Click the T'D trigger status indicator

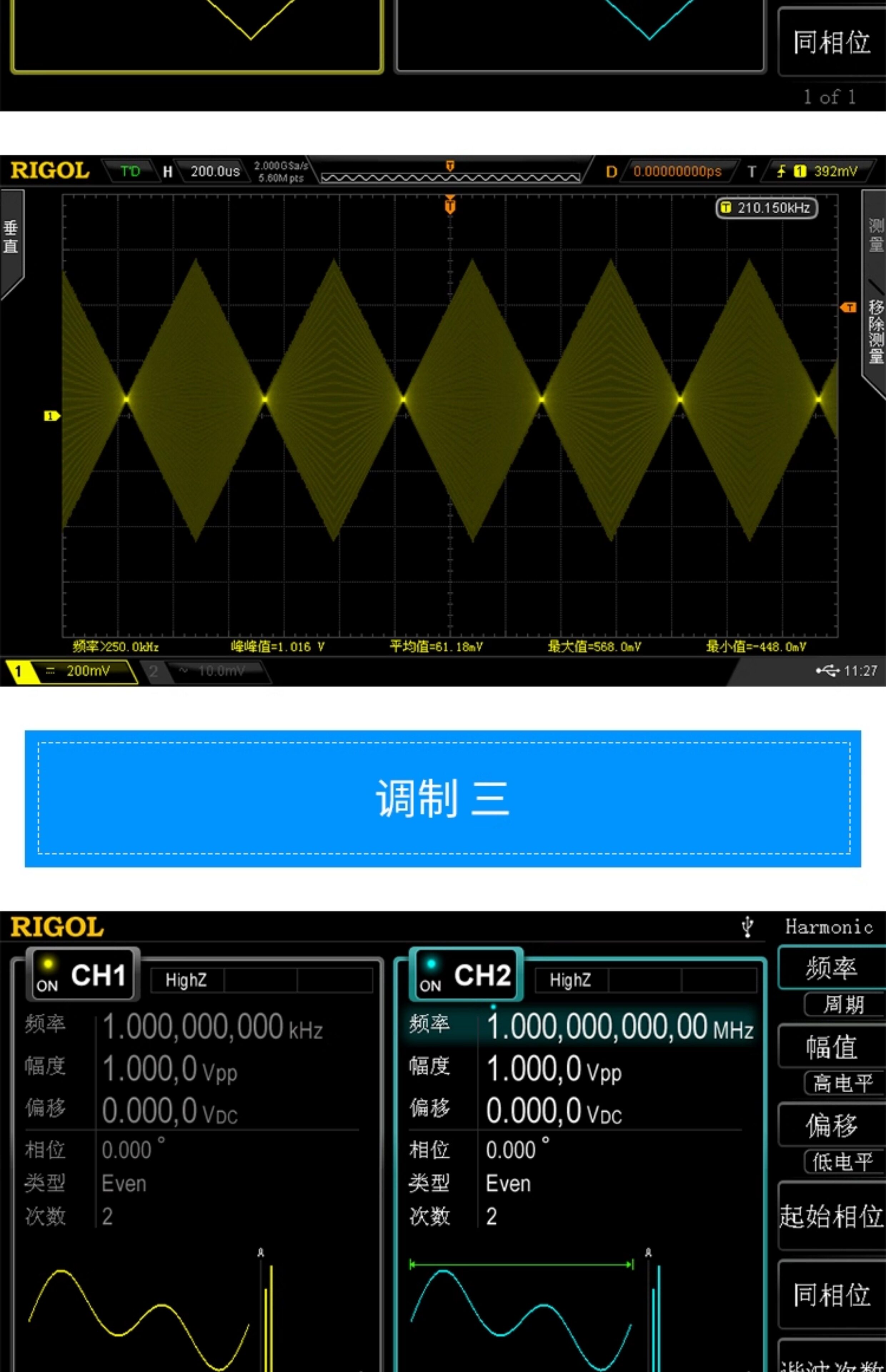pos(130,171)
